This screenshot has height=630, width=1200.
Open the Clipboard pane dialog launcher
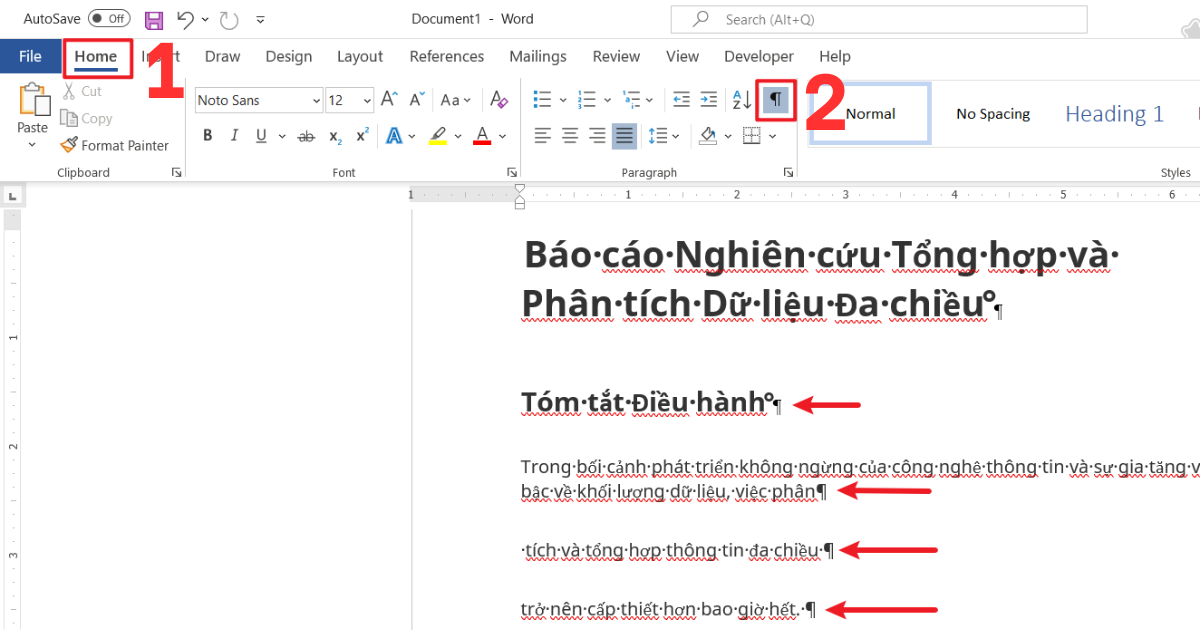click(x=177, y=173)
